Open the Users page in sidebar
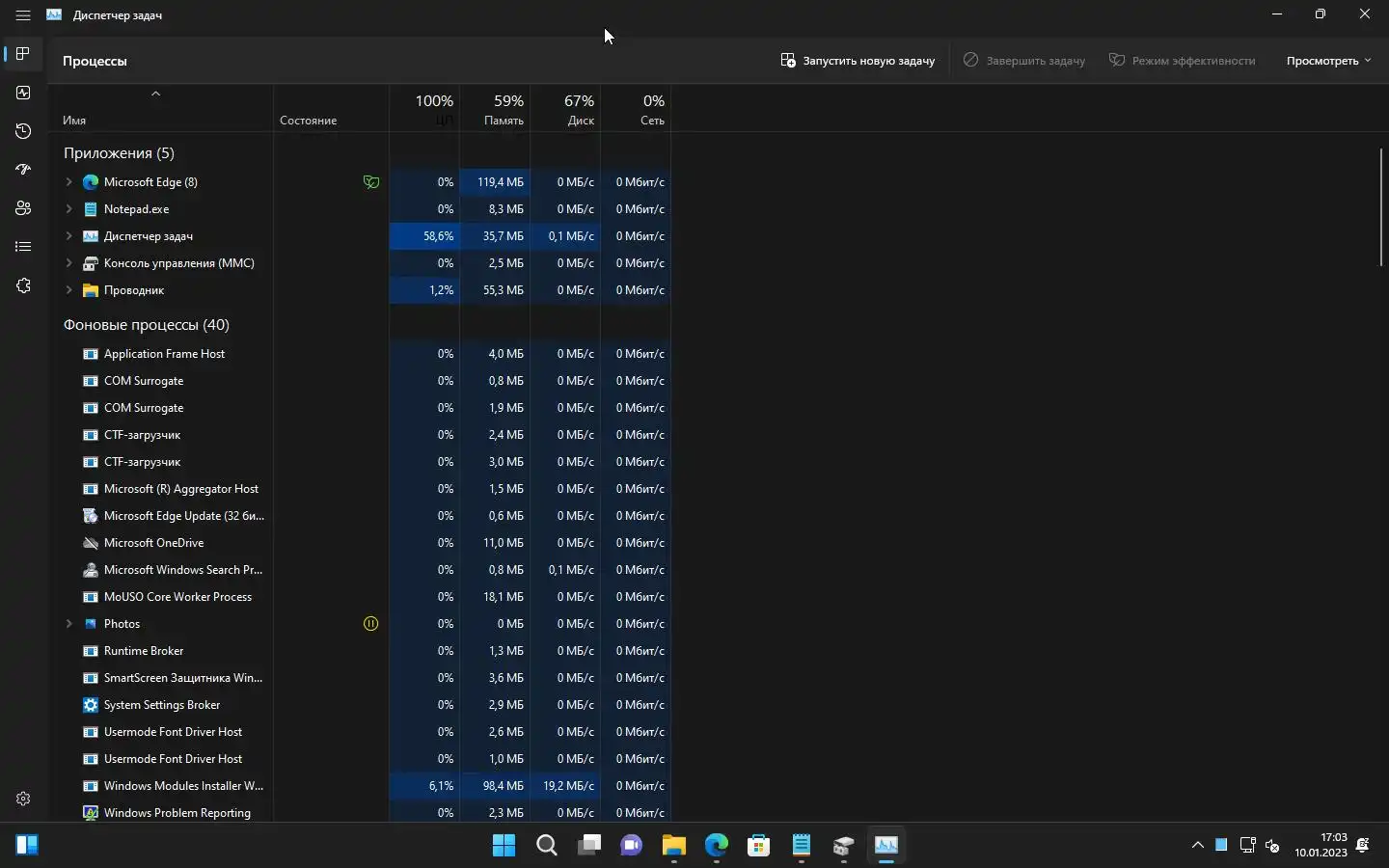The height and width of the screenshot is (868, 1389). [x=23, y=208]
